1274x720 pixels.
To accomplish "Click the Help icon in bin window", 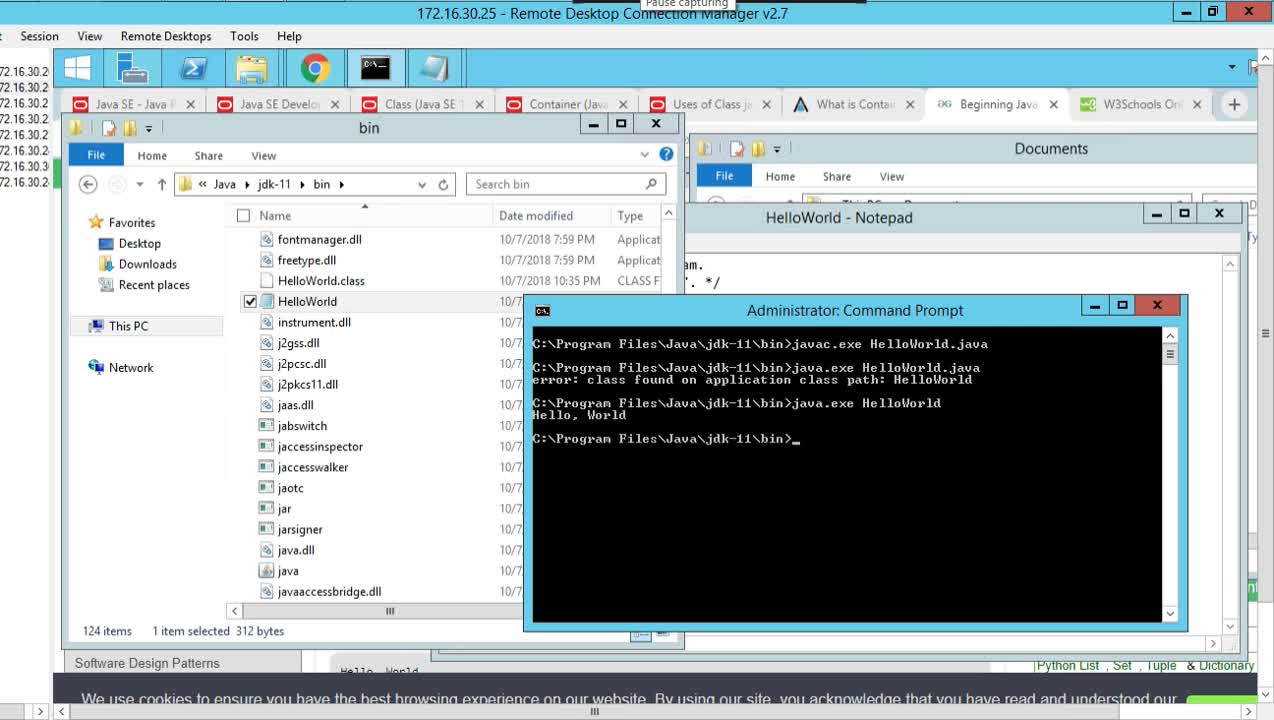I will [666, 155].
